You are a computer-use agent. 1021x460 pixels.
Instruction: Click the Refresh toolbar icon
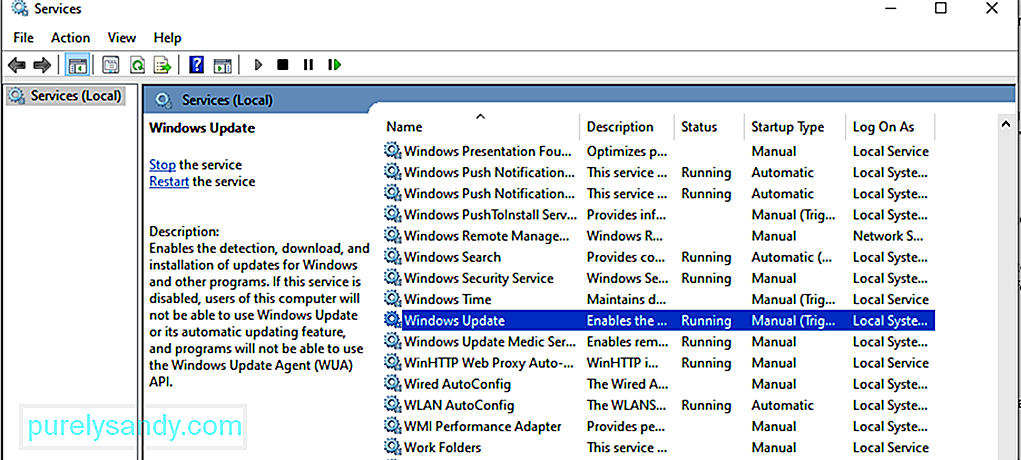137,65
